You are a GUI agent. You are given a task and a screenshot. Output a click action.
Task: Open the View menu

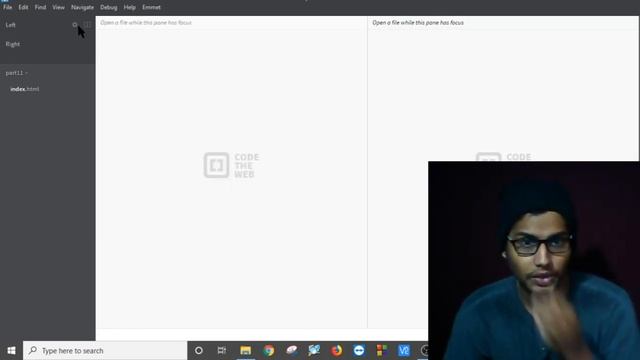click(58, 7)
